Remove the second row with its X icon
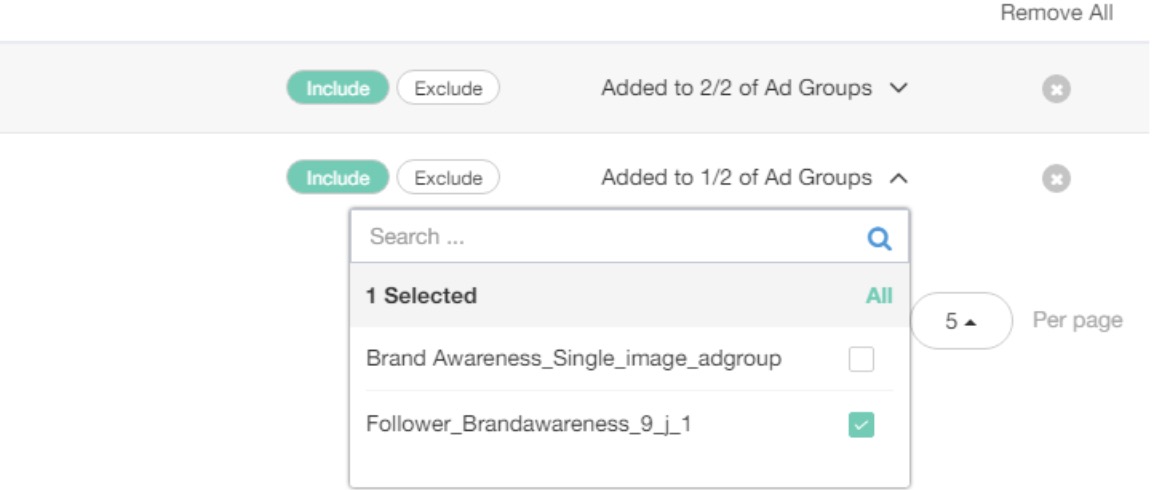This screenshot has width=1156, height=490. [x=1056, y=179]
